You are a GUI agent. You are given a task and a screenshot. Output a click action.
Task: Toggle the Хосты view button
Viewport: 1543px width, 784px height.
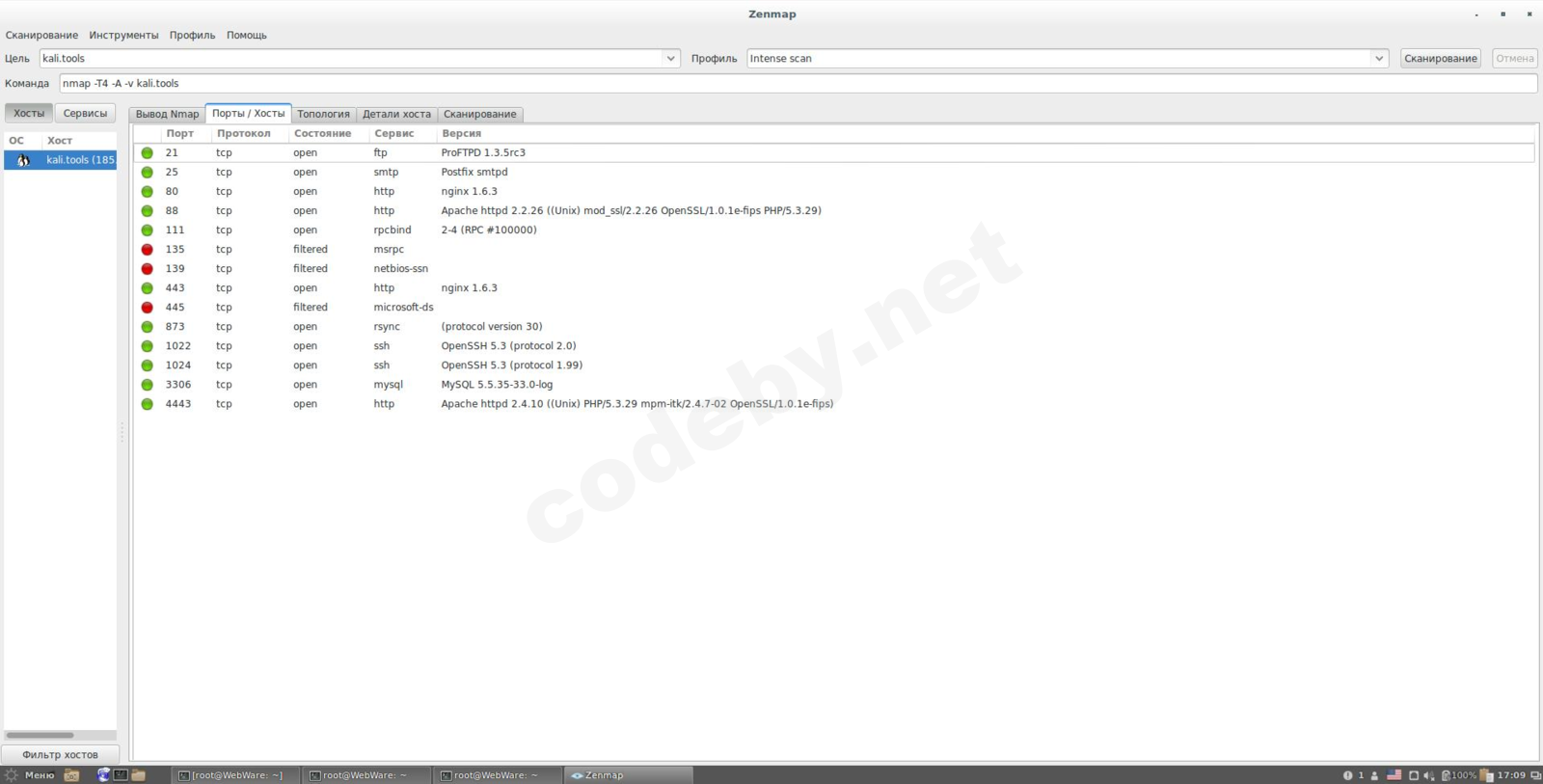click(29, 113)
